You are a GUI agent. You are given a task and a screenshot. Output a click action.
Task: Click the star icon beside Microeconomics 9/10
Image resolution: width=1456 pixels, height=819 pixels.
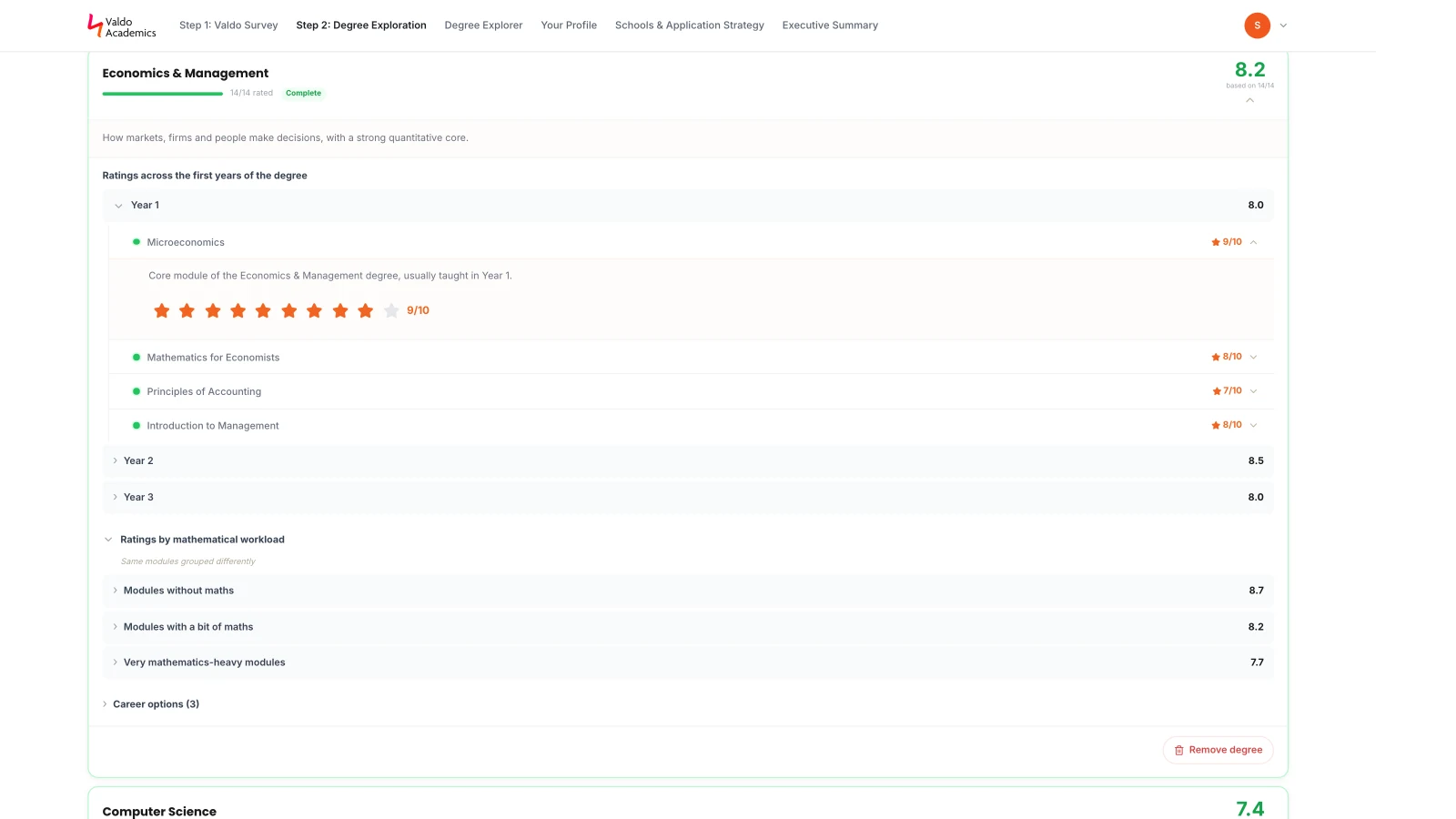[x=1216, y=242]
